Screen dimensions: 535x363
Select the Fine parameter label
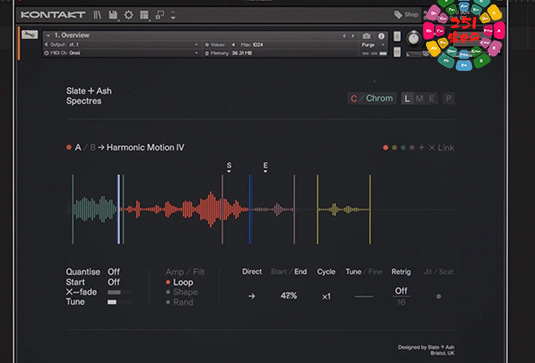(375, 272)
